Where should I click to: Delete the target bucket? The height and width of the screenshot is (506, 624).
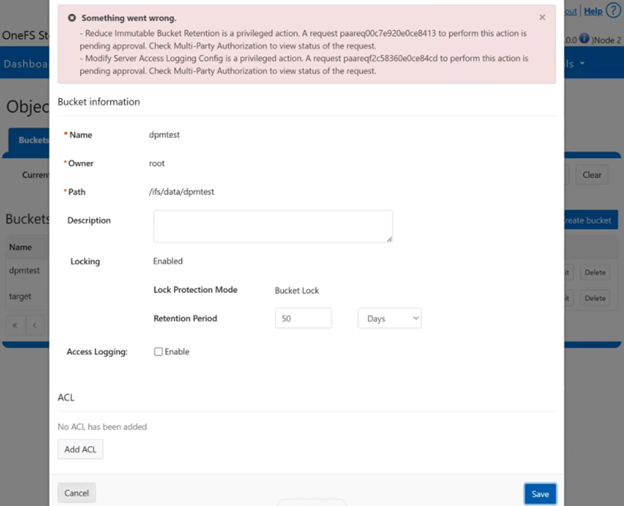coord(595,298)
